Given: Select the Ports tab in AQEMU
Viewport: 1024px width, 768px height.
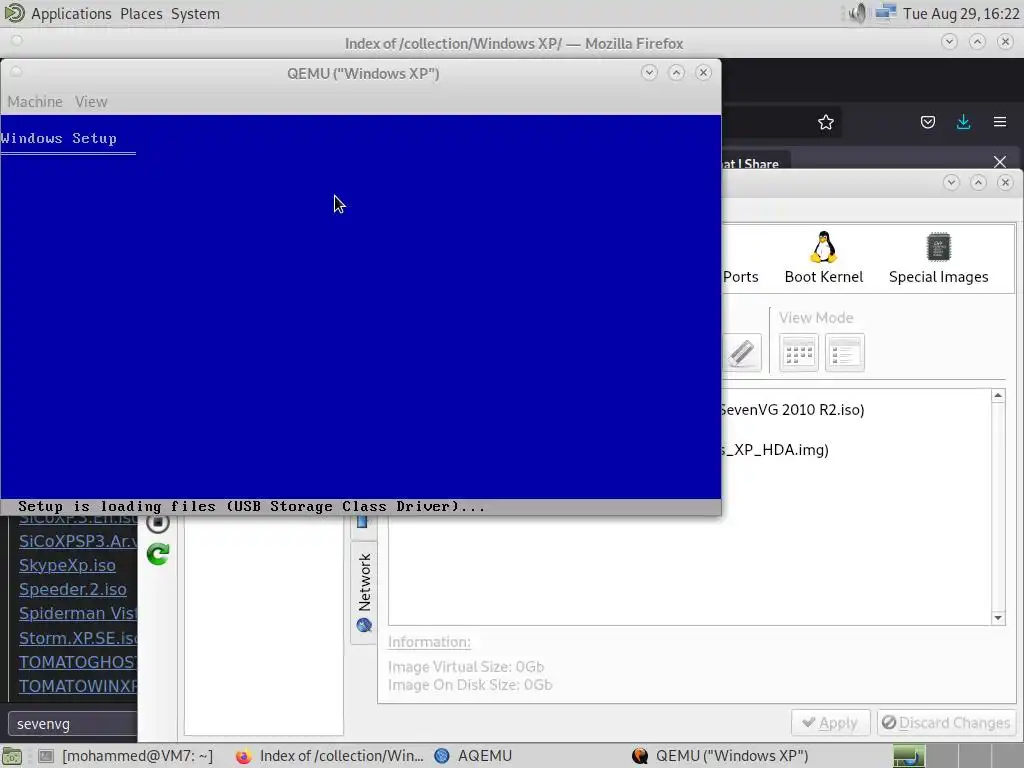Looking at the screenshot, I should coord(741,276).
